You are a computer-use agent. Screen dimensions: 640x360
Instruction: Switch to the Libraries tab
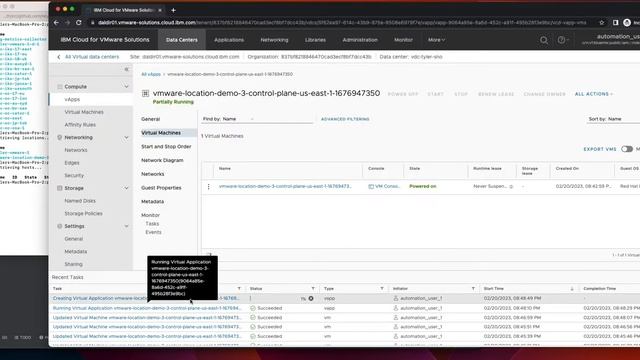(315, 40)
